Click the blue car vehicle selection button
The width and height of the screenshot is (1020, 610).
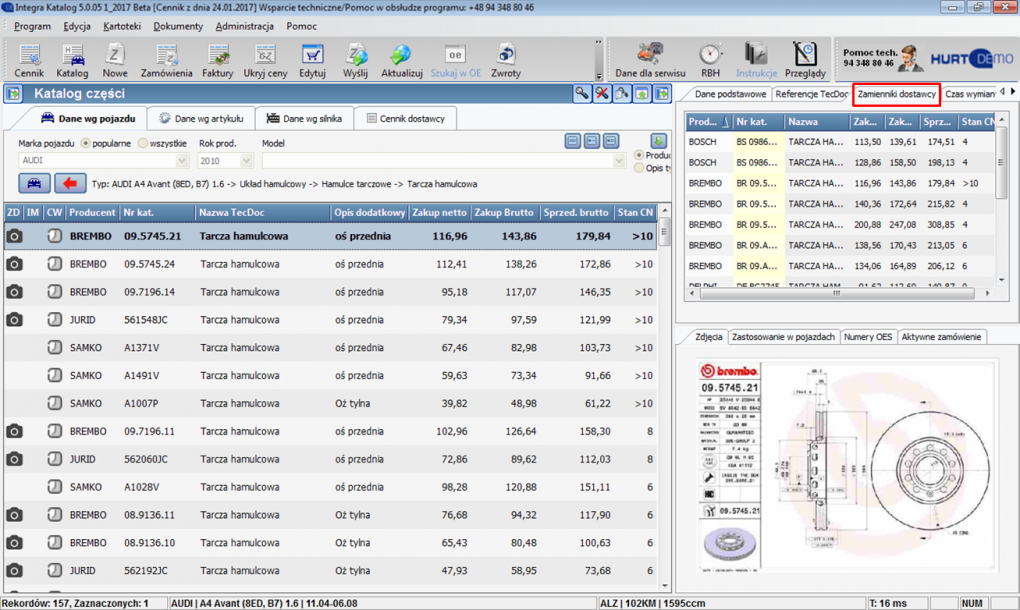[x=34, y=183]
